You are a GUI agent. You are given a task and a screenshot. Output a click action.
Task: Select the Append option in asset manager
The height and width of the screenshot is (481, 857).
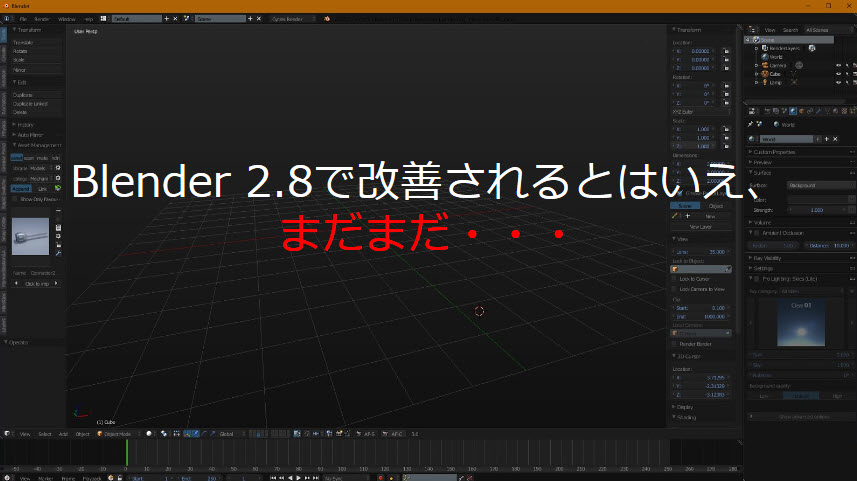pos(21,189)
